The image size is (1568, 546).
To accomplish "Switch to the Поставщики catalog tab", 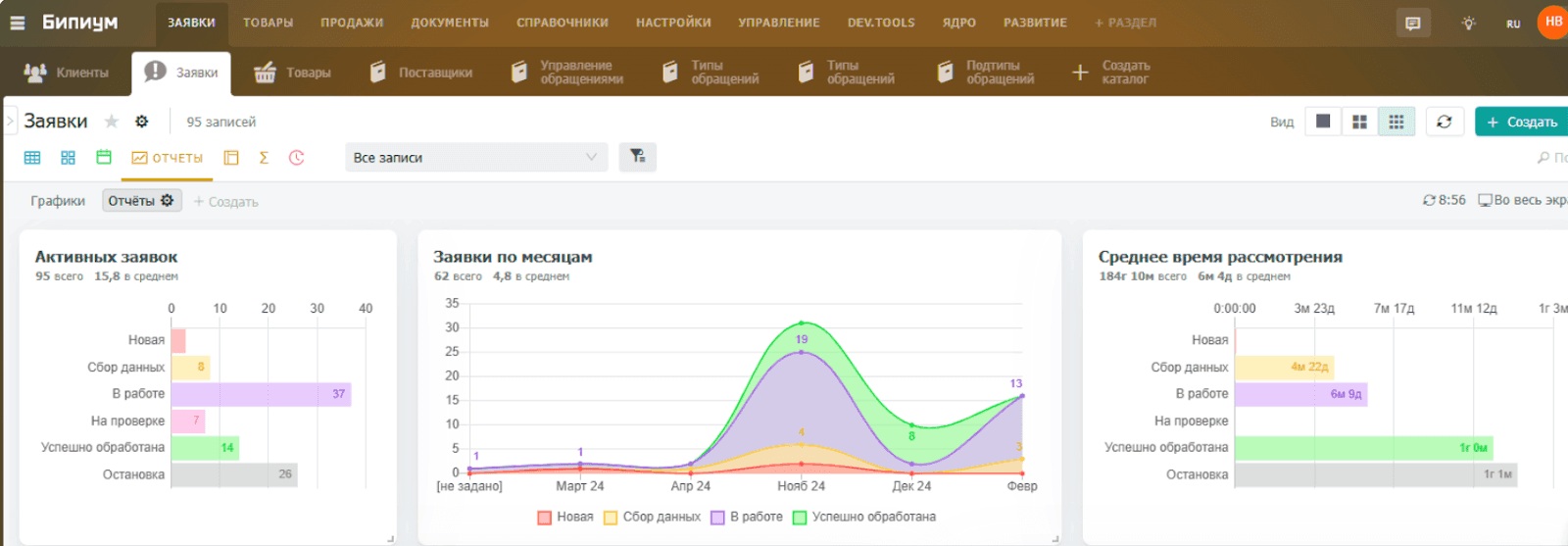I will click(x=421, y=73).
